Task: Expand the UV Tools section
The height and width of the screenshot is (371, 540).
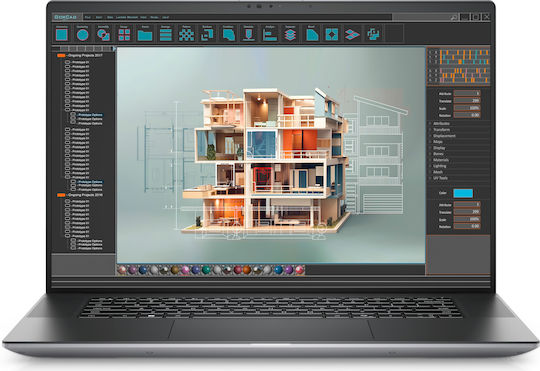Action: click(440, 178)
